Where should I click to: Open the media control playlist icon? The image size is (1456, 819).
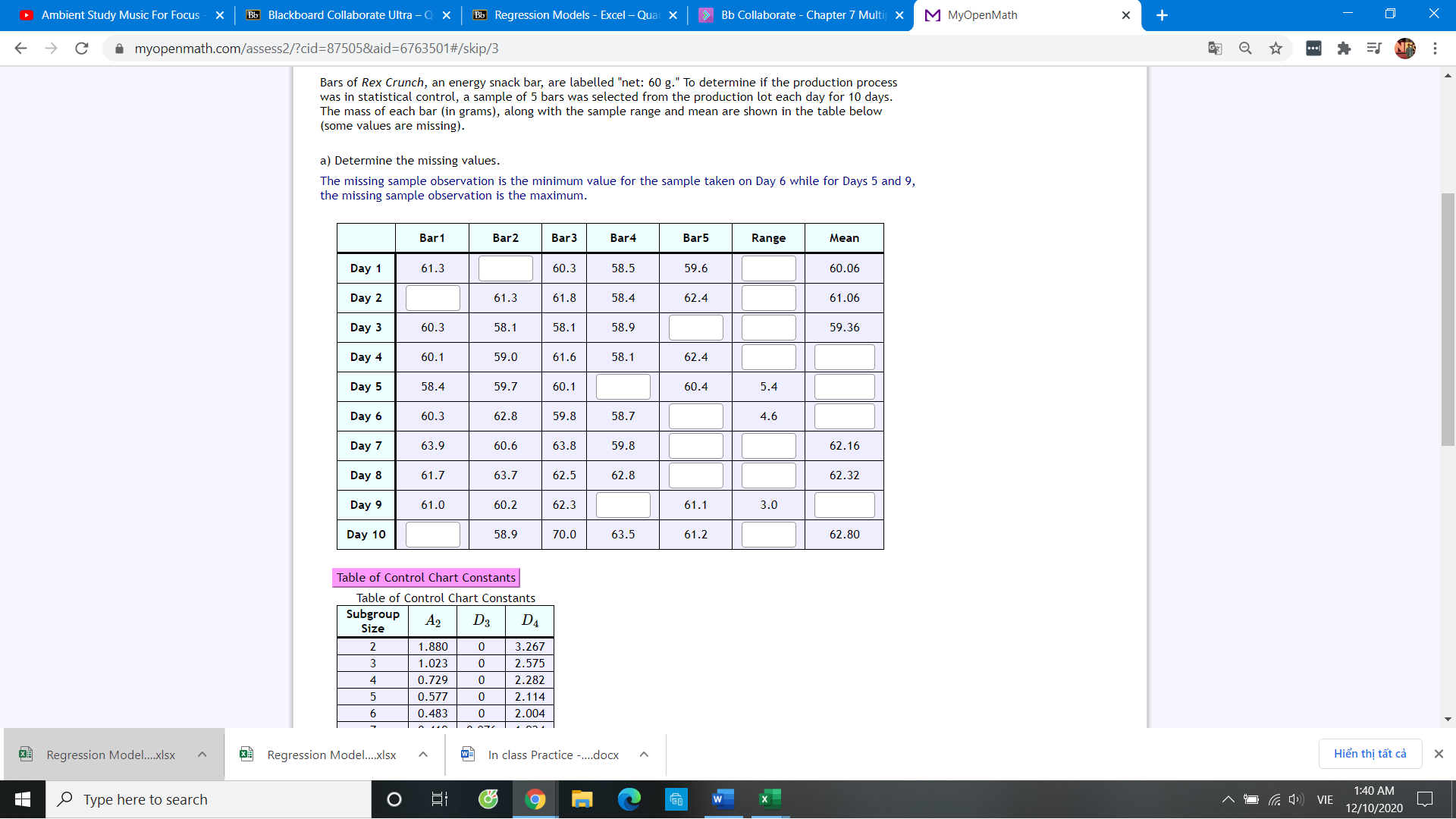click(1373, 49)
